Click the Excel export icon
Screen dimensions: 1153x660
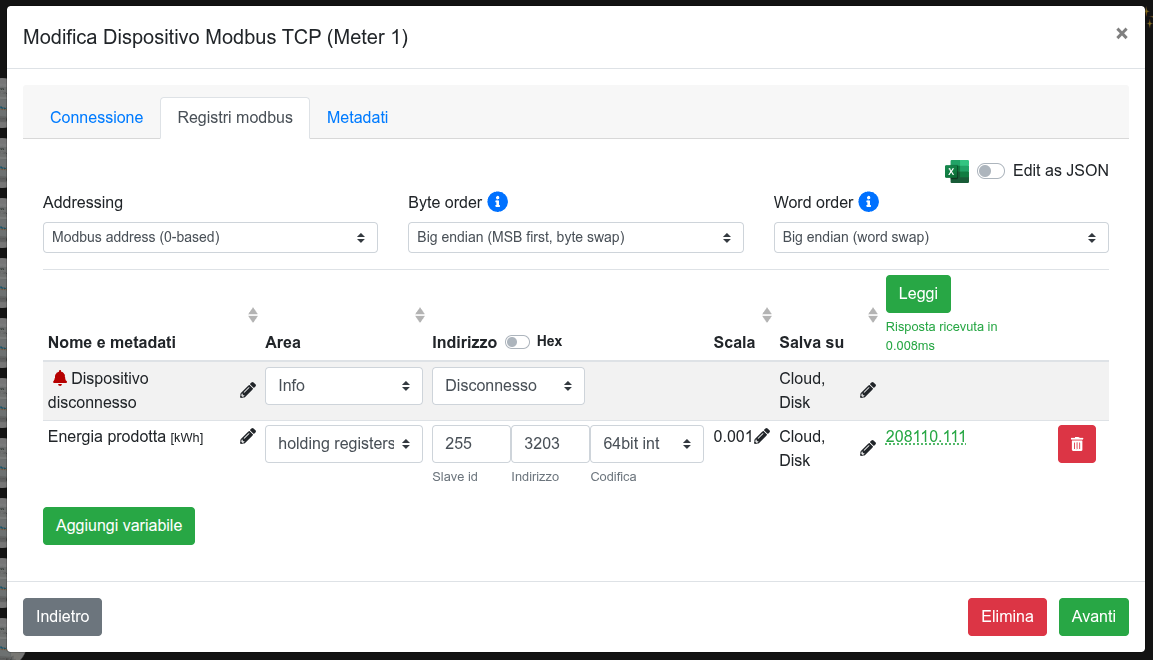957,171
